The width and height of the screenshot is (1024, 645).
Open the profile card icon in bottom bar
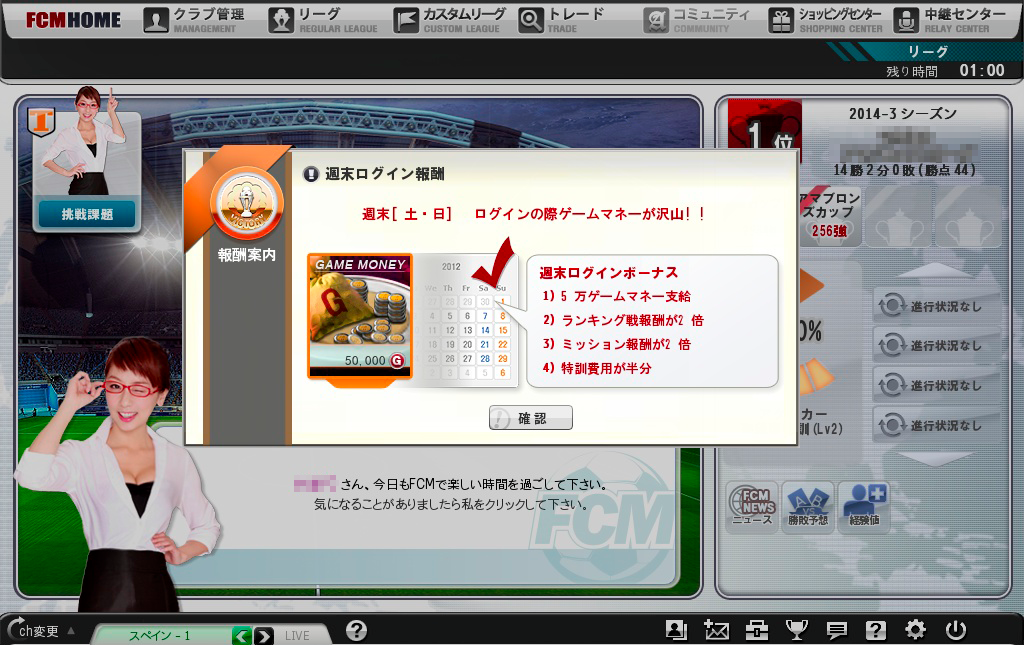click(x=676, y=630)
